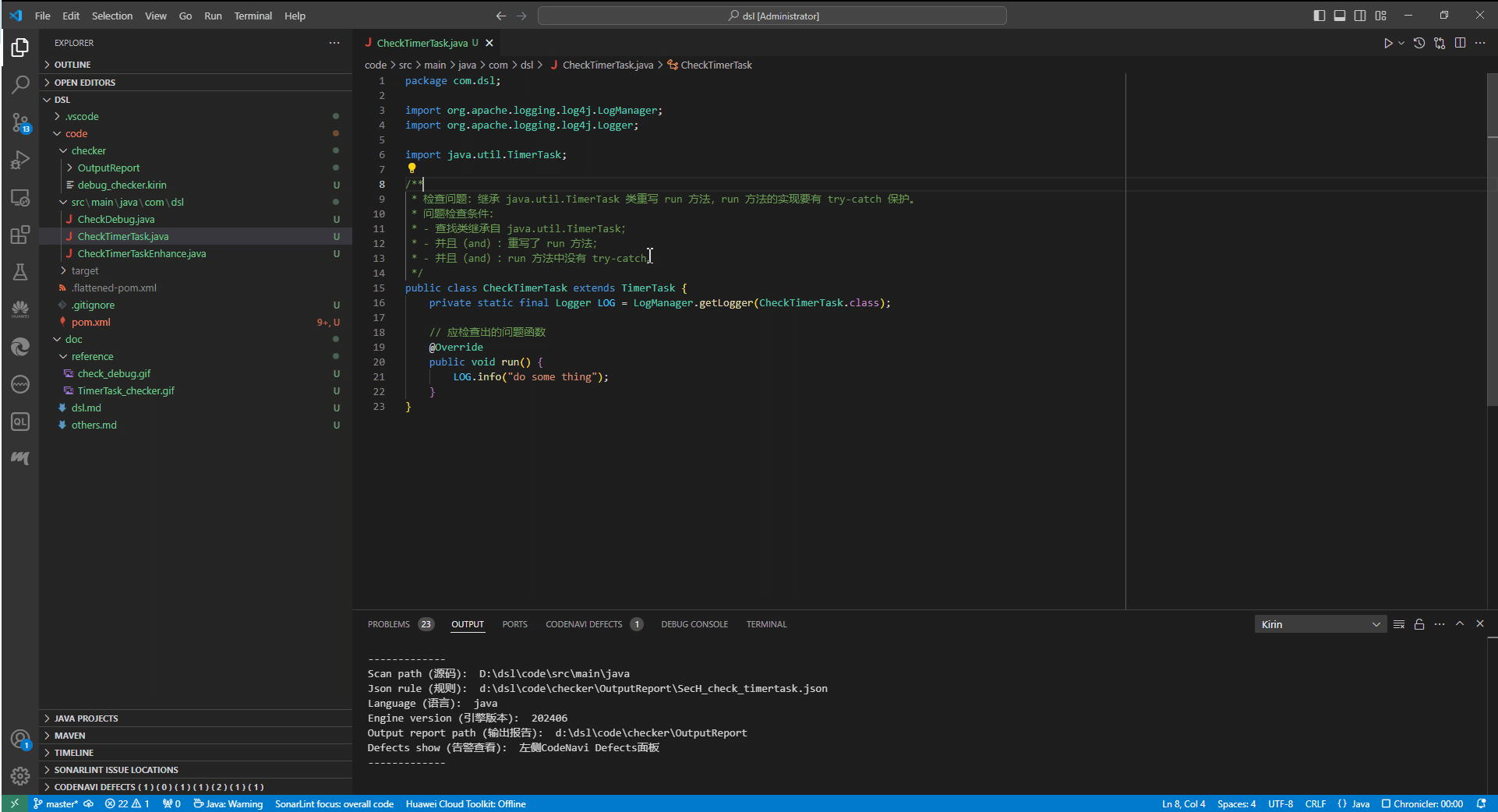Expand the JAVA PROJECTS section
The image size is (1498, 812).
pos(86,718)
